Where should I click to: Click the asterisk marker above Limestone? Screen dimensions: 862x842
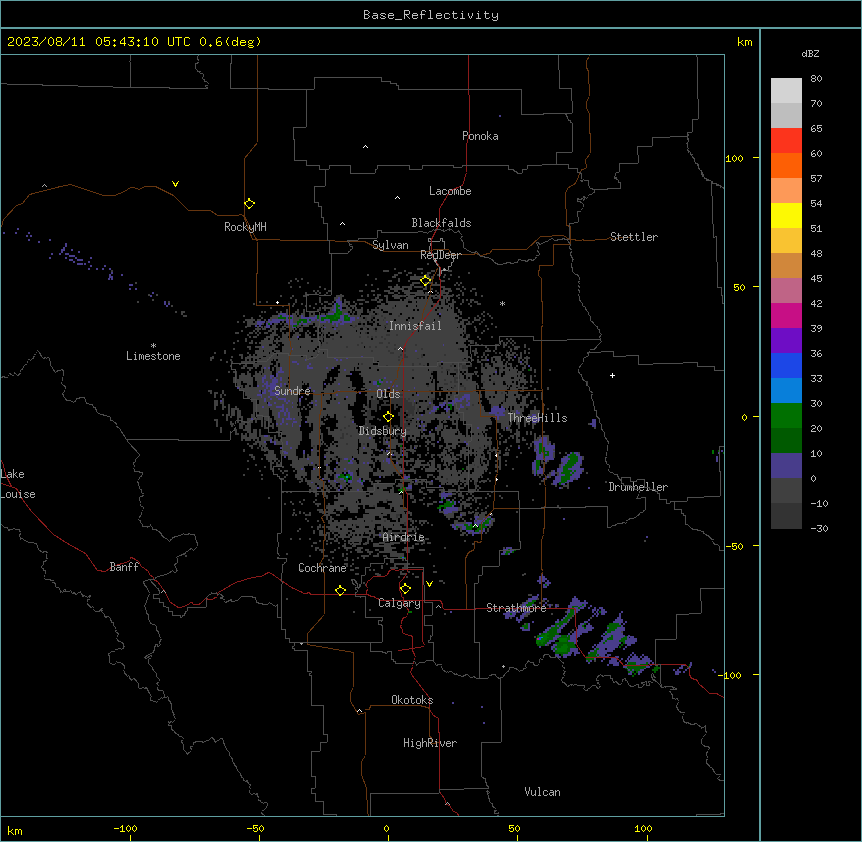(x=153, y=346)
